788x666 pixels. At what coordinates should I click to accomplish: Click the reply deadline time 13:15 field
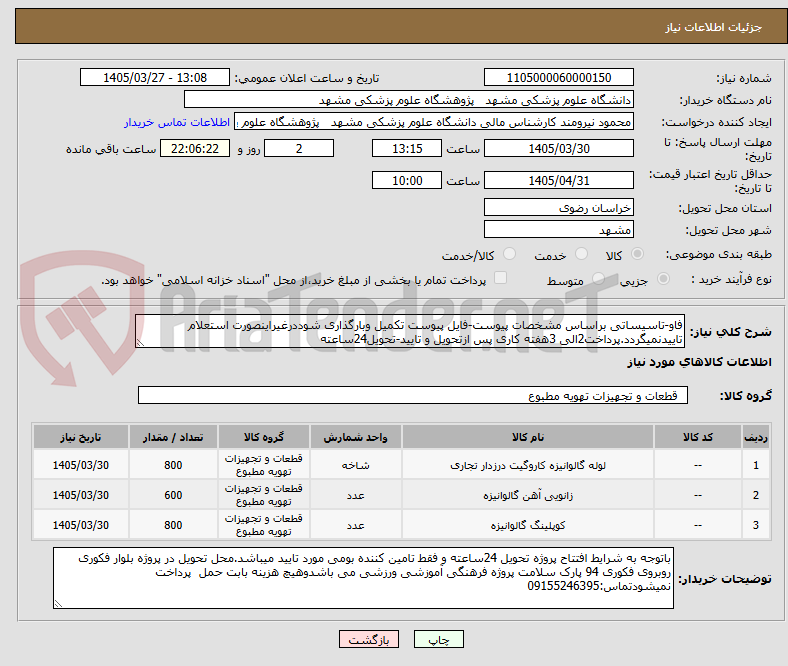pyautogui.click(x=407, y=148)
